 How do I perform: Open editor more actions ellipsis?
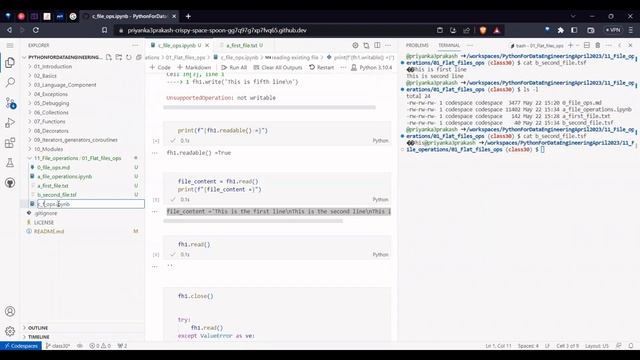[x=388, y=45]
